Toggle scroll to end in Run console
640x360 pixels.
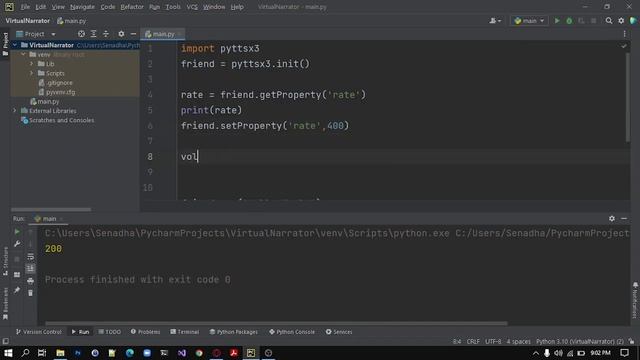click(x=30, y=269)
